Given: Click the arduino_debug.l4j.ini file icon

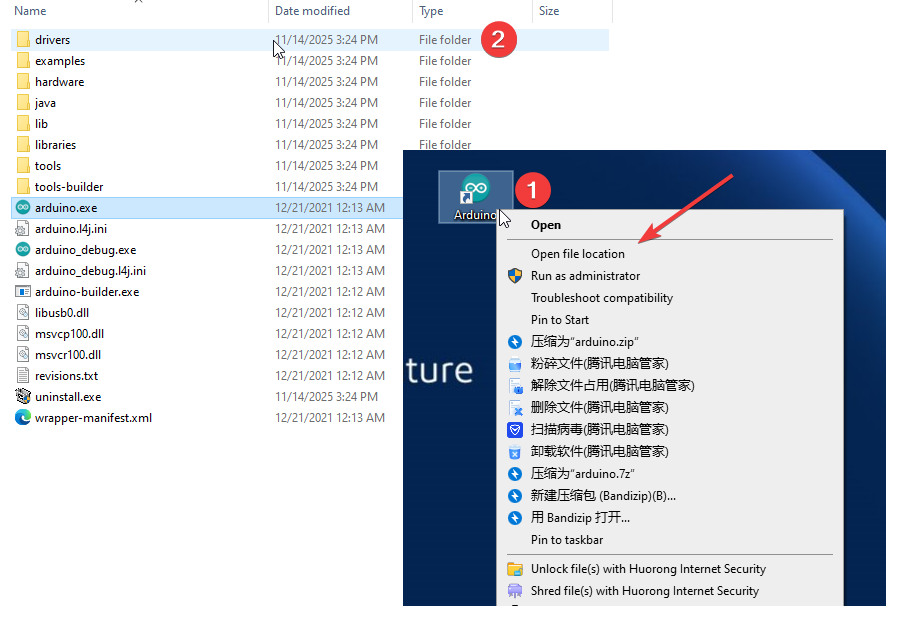Looking at the screenshot, I should [x=23, y=270].
